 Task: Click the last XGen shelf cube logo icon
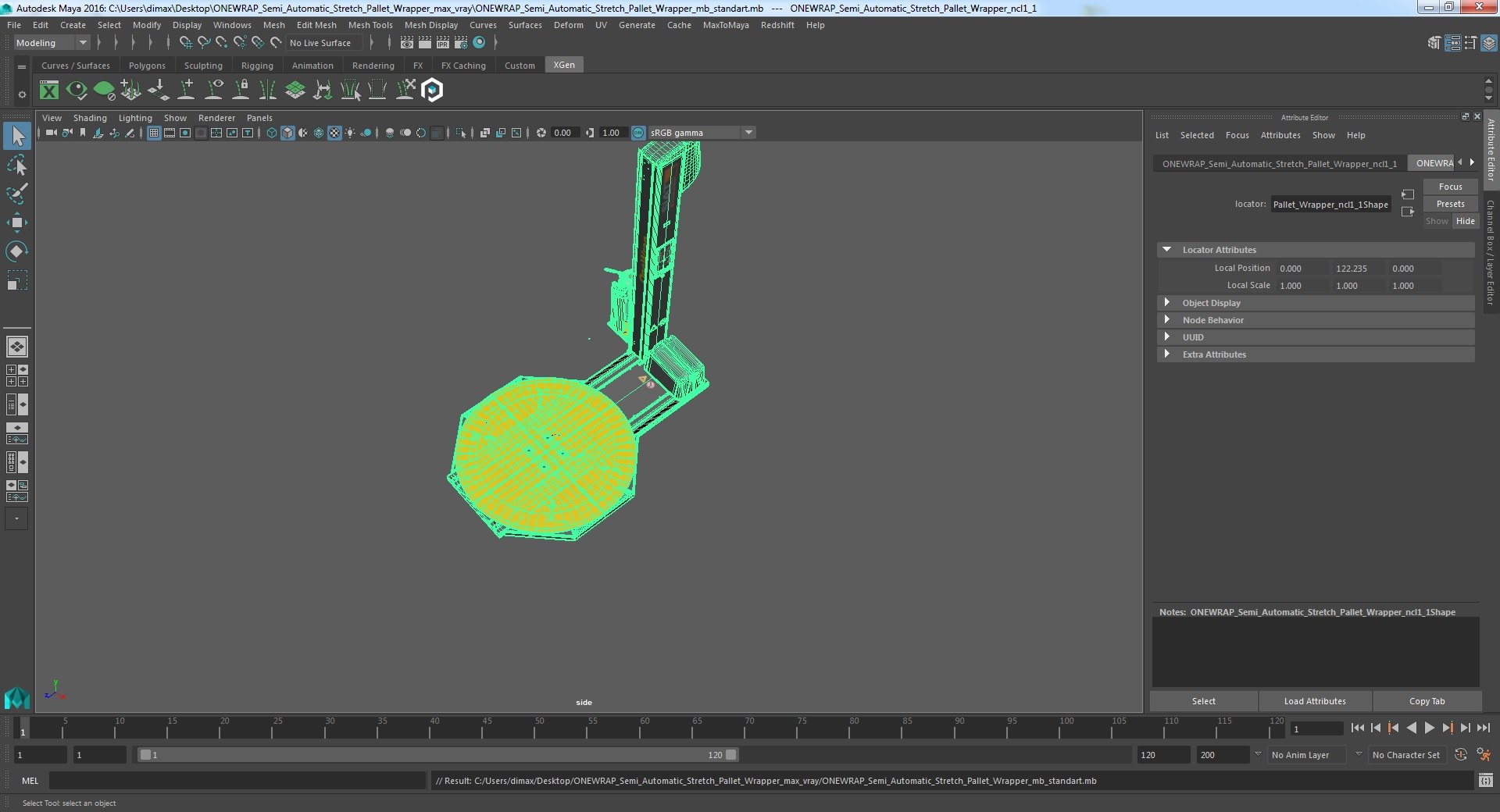pos(432,91)
